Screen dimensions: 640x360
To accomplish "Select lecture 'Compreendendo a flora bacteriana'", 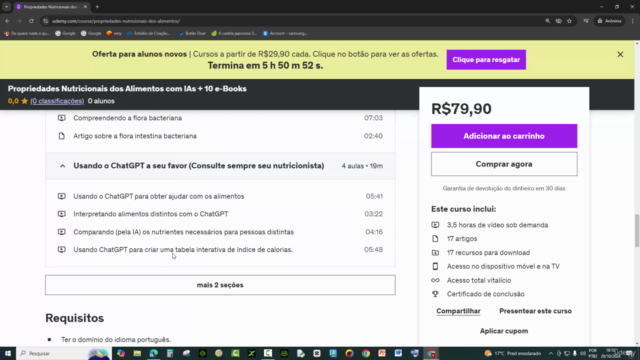I will 128,118.
